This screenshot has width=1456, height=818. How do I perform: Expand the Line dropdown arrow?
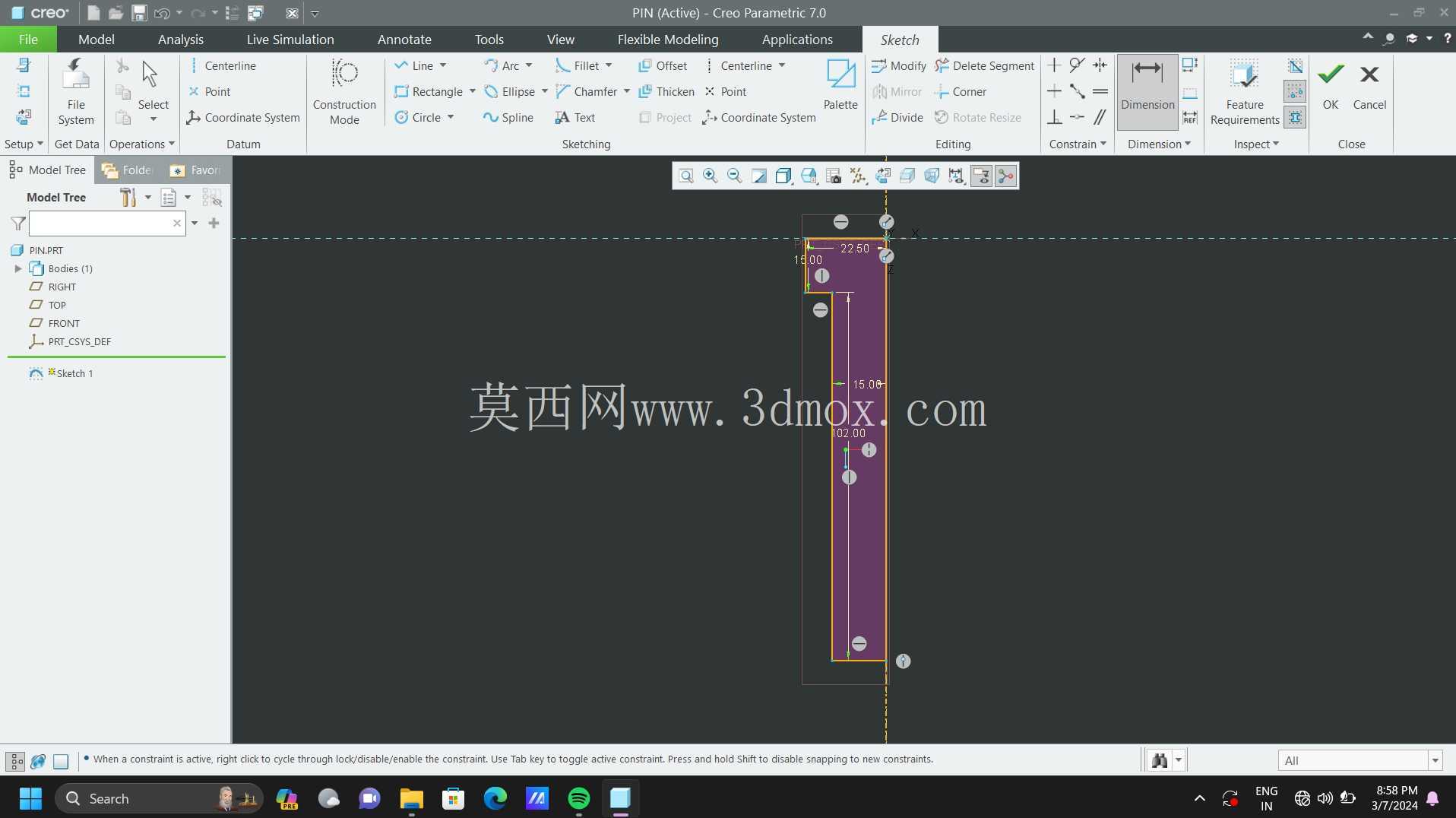click(x=443, y=66)
